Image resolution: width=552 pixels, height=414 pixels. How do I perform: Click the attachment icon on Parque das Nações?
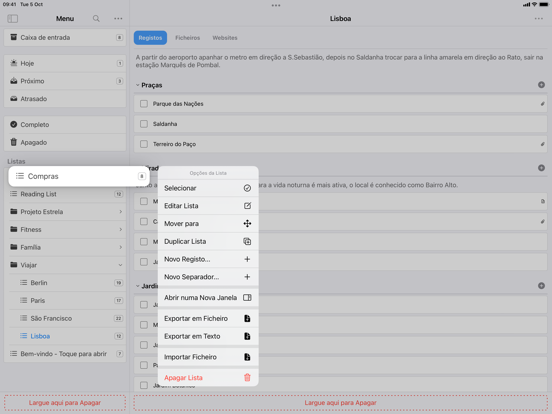(x=542, y=104)
